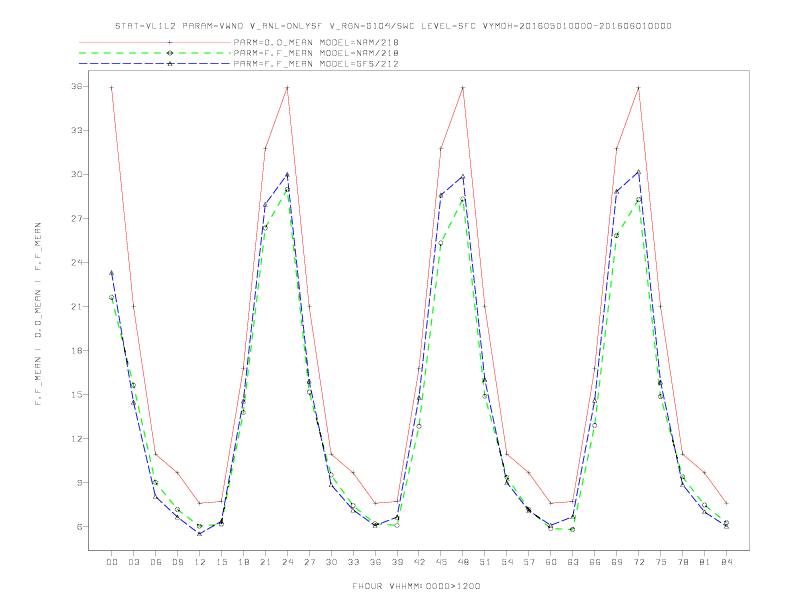The image size is (792, 612).
Task: Click x-axis tick label 57
Action: pos(529,562)
